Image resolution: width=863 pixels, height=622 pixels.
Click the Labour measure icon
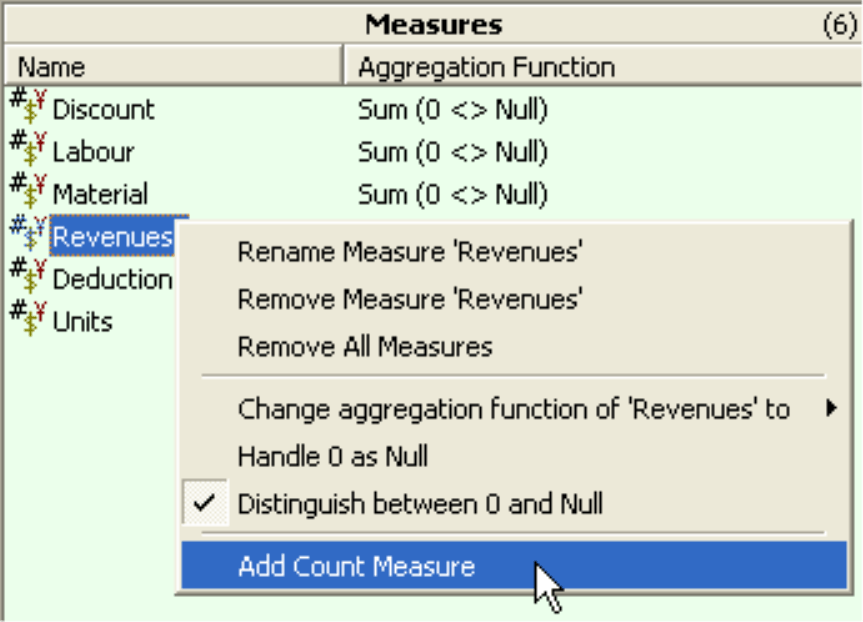tap(28, 149)
